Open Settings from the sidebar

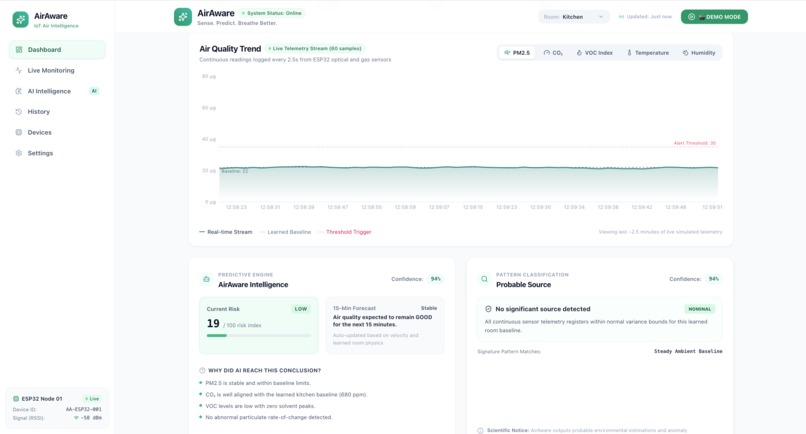pyautogui.click(x=57, y=153)
